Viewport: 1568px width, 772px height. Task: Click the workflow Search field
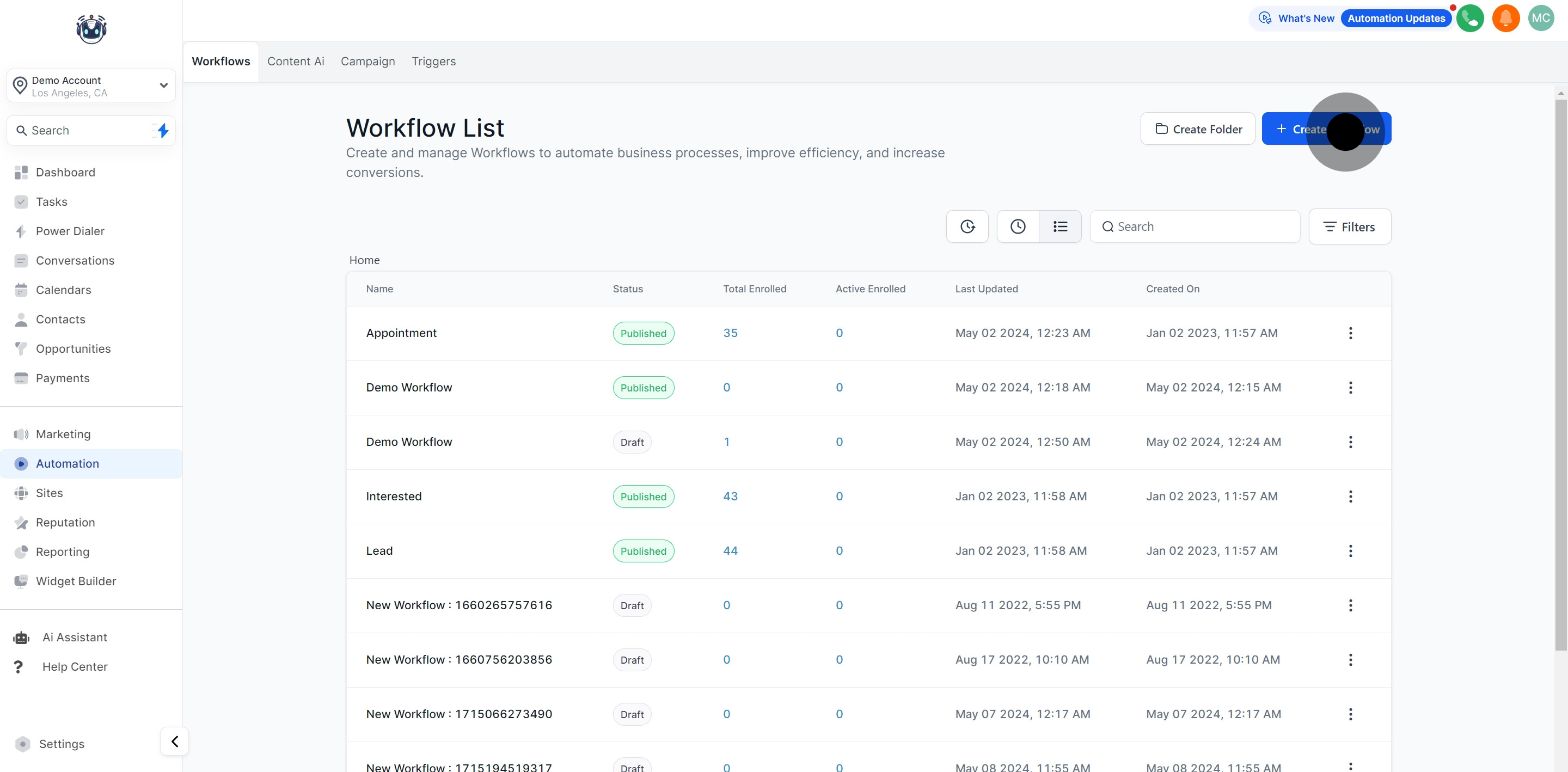coord(1195,226)
